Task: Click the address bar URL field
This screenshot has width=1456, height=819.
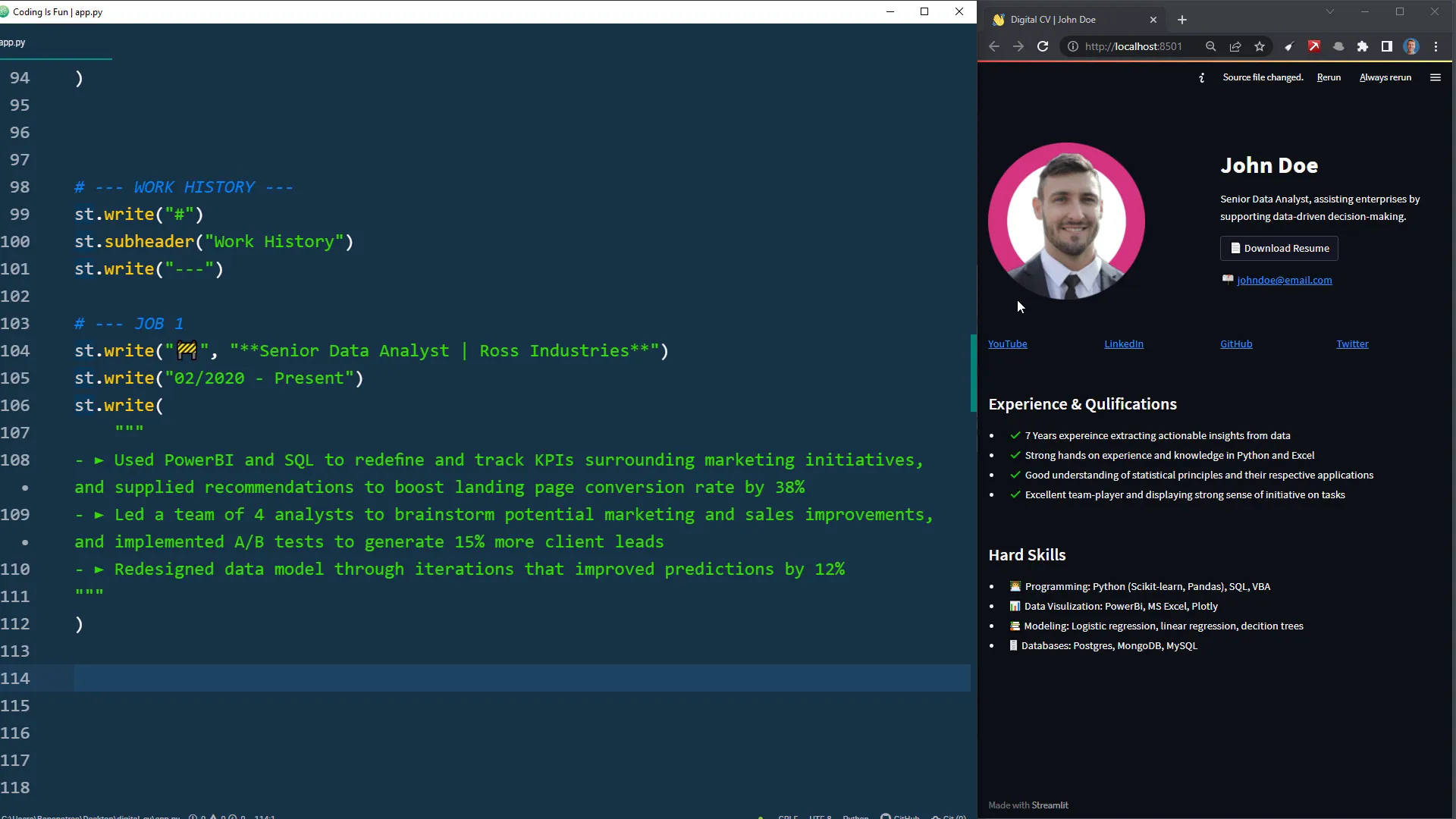Action: tap(1133, 46)
